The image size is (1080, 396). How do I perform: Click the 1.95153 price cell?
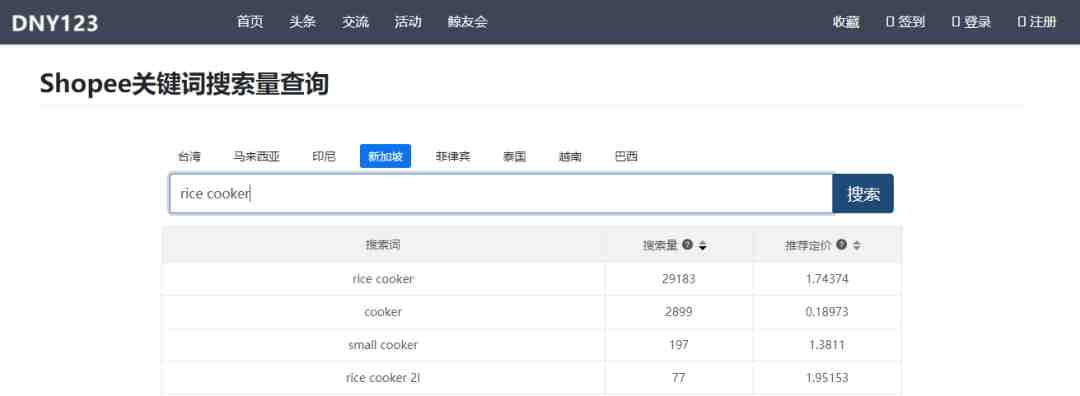(827, 378)
